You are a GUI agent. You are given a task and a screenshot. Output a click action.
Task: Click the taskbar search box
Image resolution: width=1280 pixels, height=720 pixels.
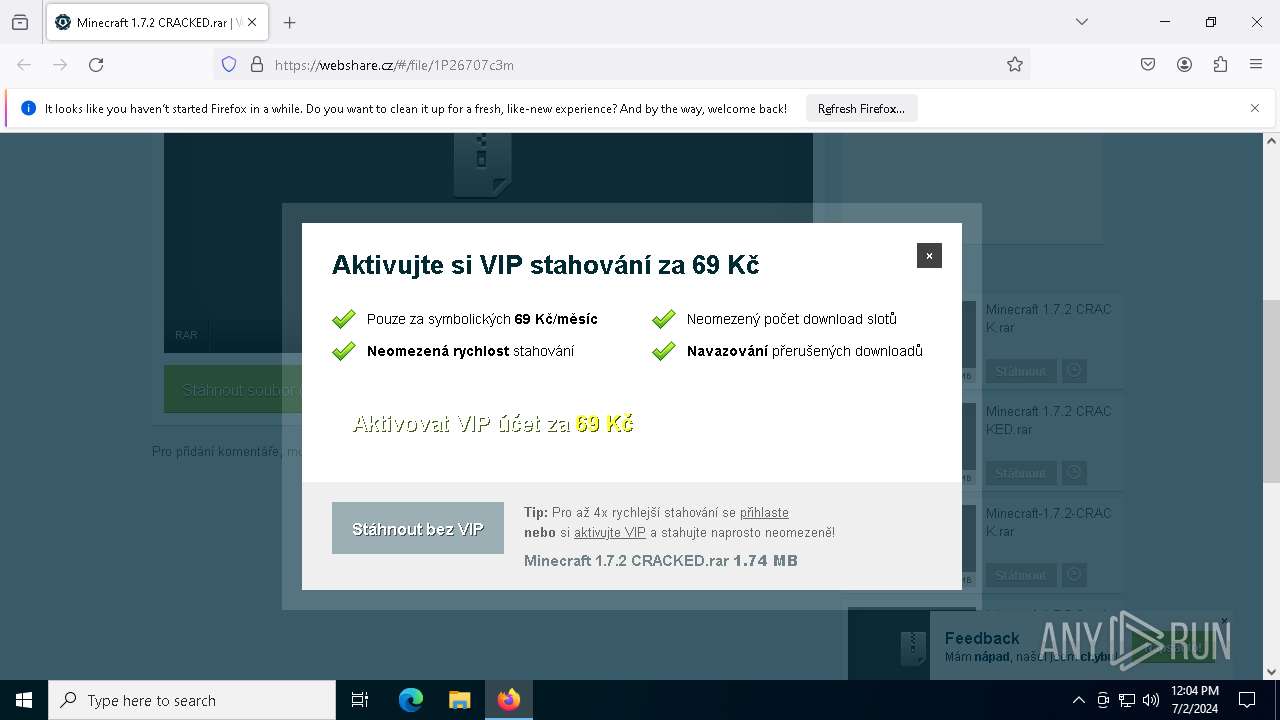coord(192,700)
